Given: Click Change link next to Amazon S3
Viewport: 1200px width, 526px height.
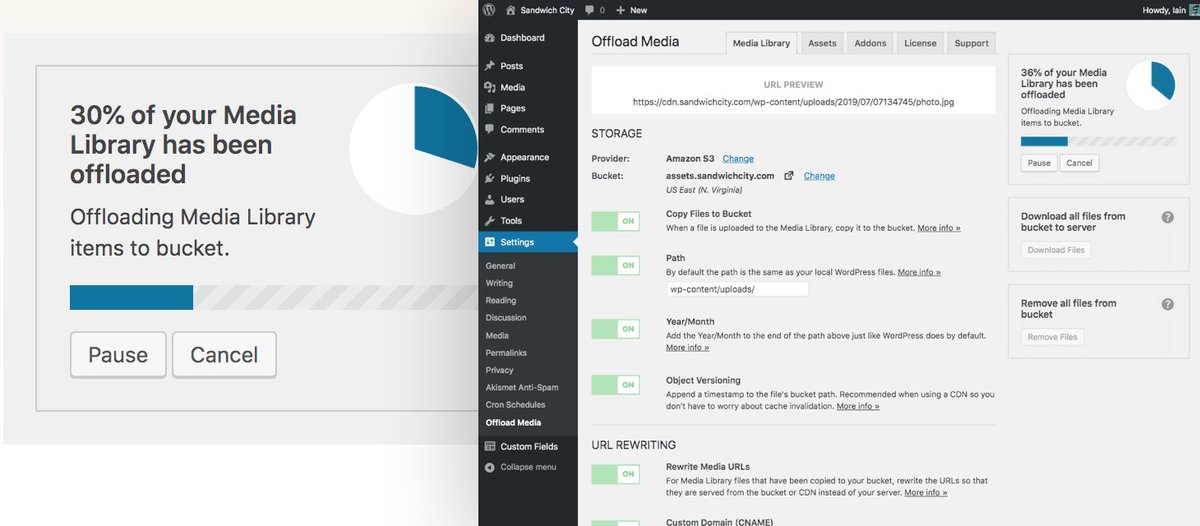Looking at the screenshot, I should pos(738,158).
